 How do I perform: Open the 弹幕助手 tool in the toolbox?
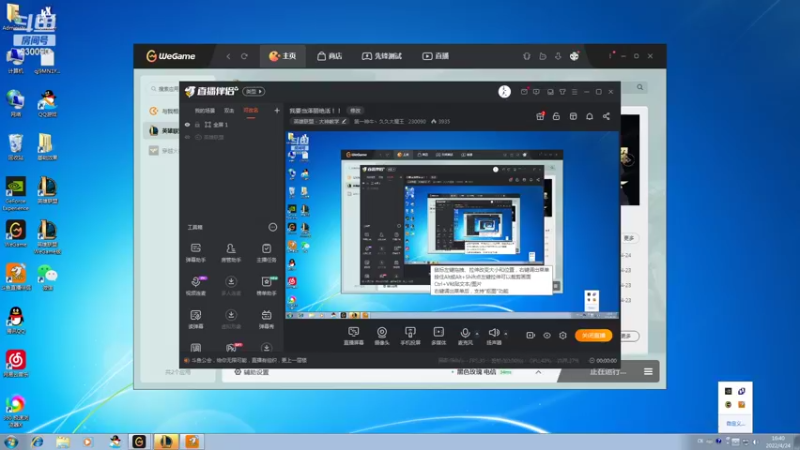[x=196, y=252]
